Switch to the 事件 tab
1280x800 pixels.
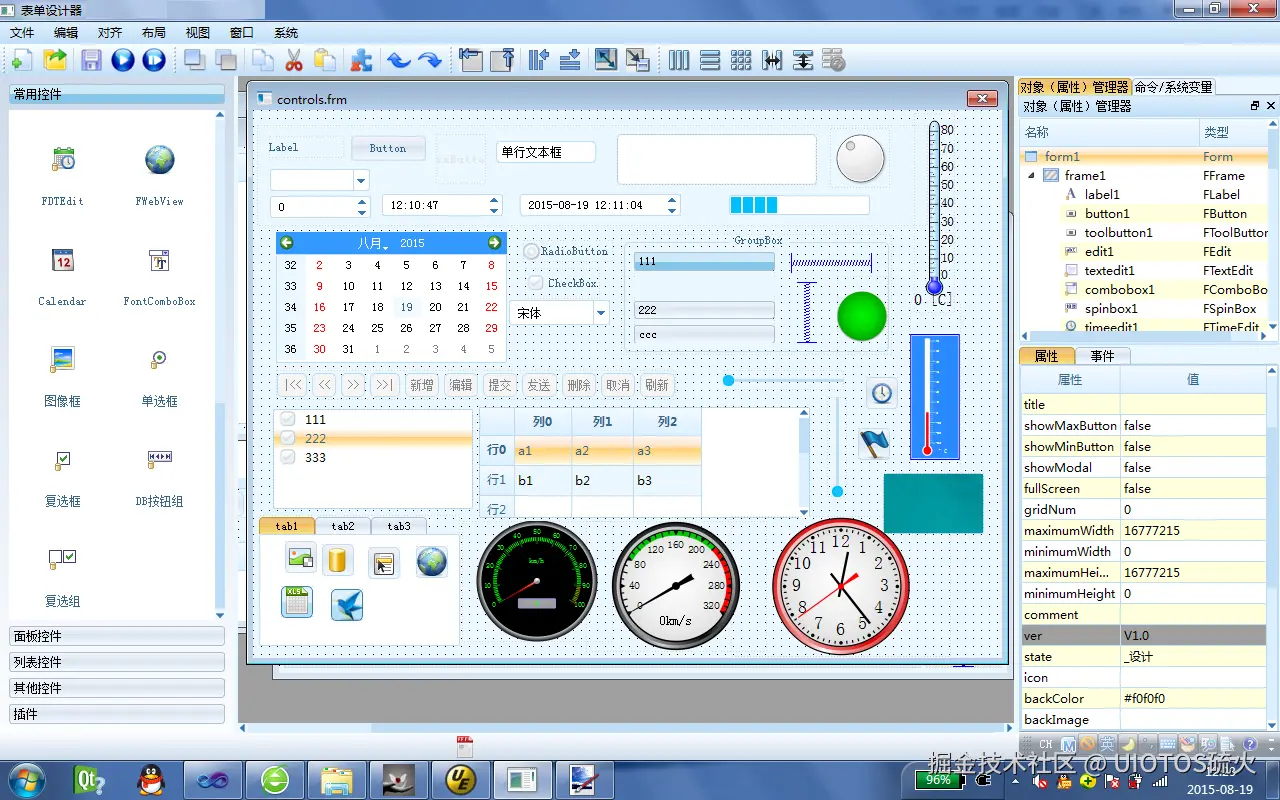1102,356
